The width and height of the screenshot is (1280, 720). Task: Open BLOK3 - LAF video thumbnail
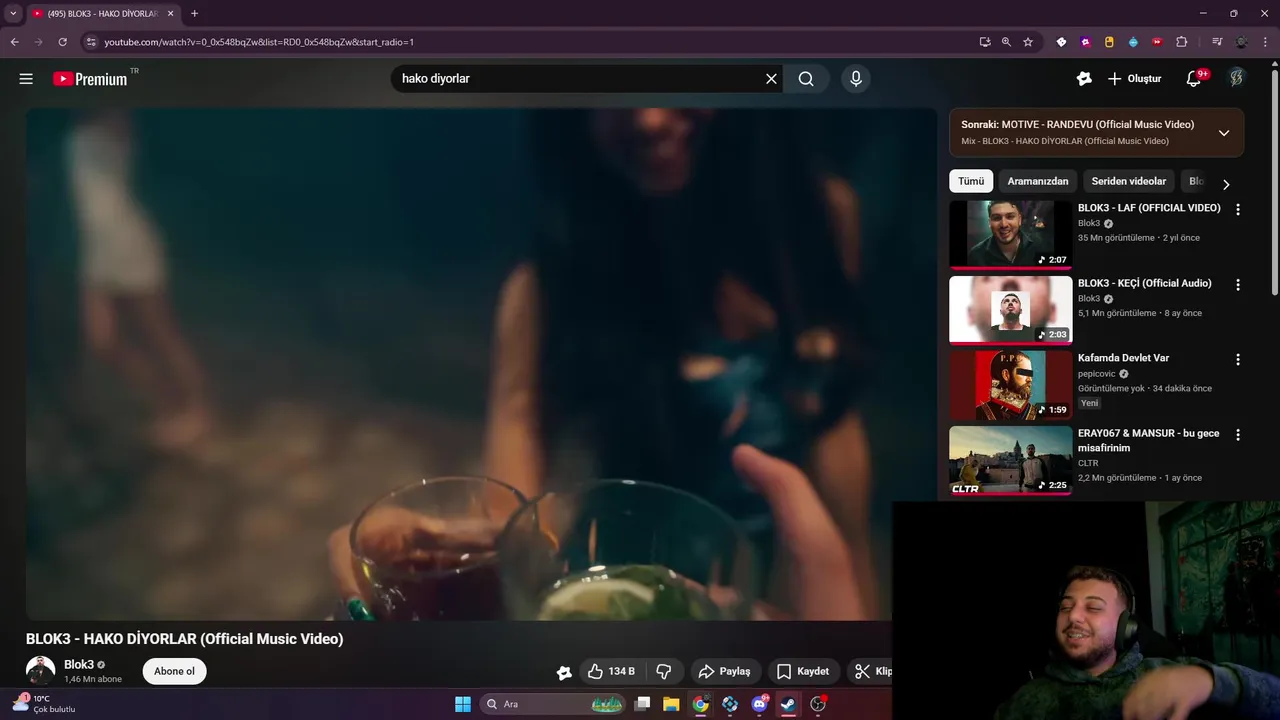click(x=1010, y=235)
